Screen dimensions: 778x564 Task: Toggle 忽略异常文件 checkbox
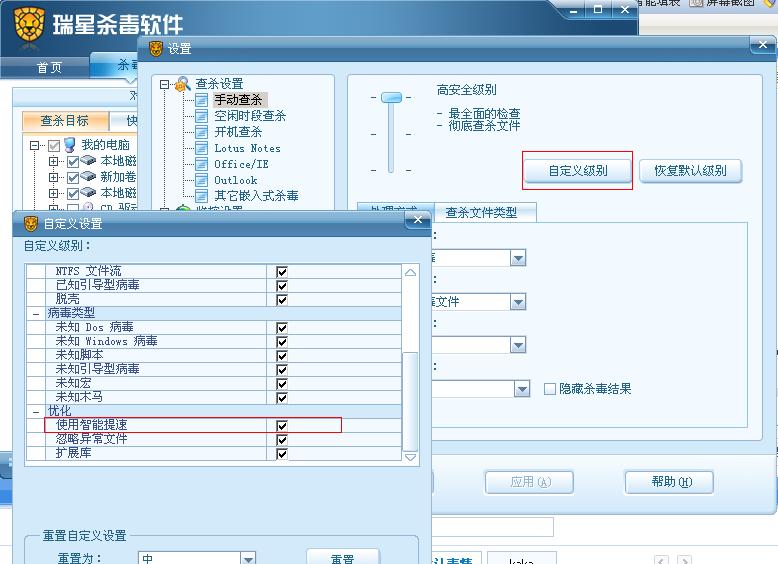point(282,440)
